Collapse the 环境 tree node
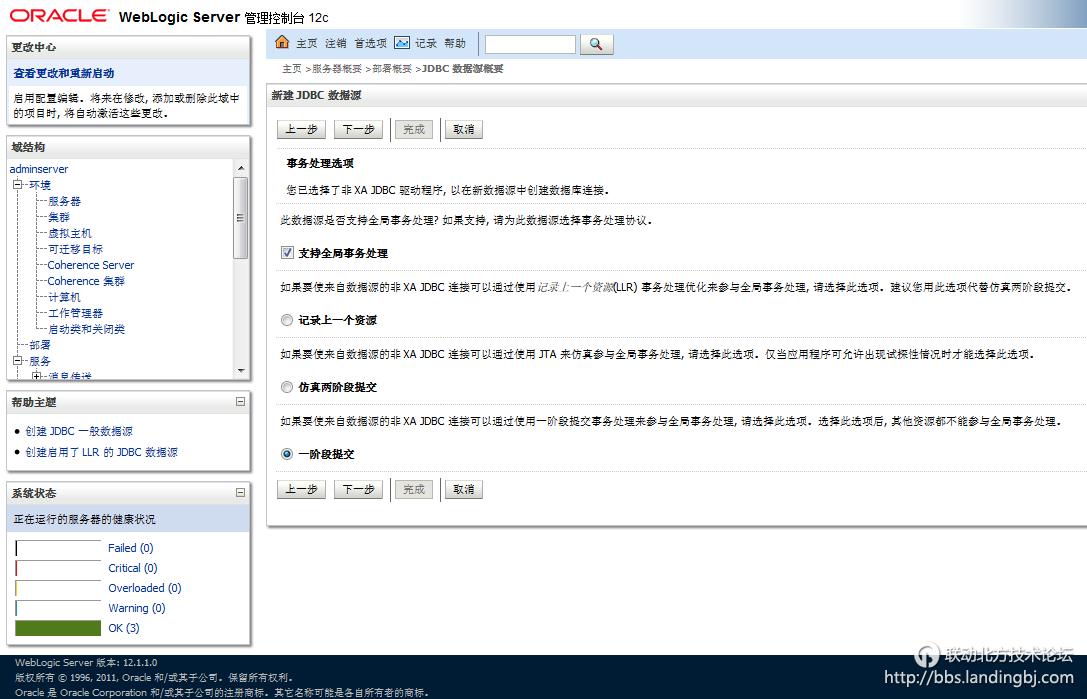 click(x=18, y=184)
